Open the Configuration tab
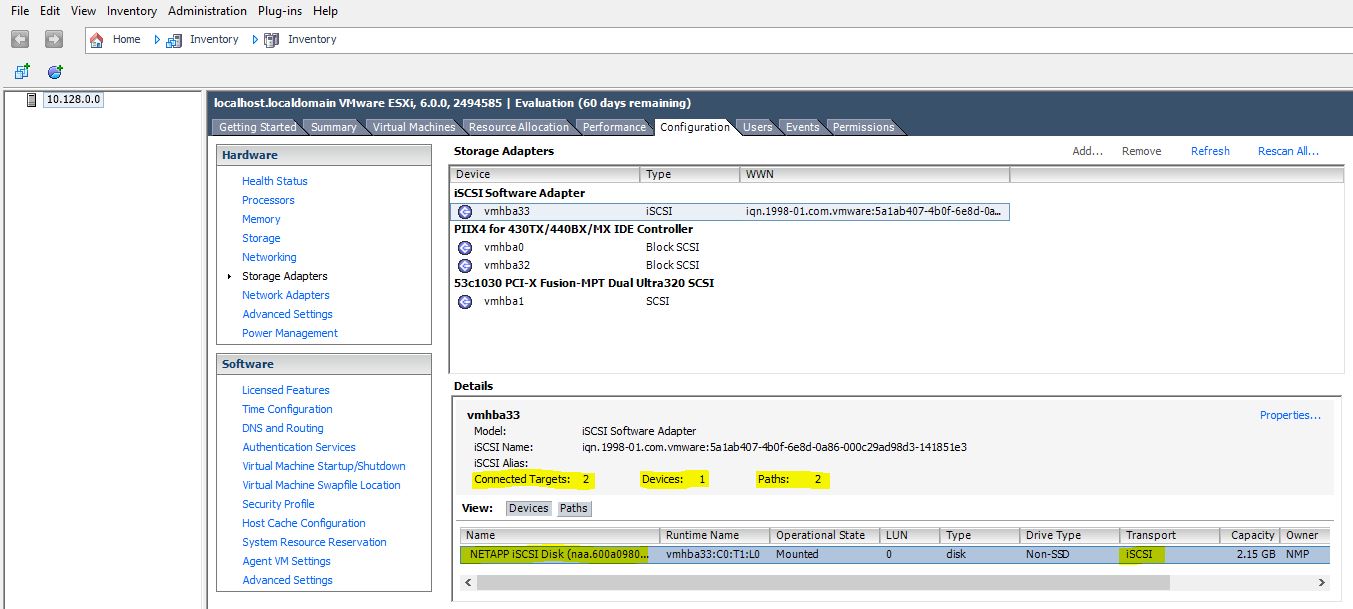Screen dimensions: 1353x609 coord(695,127)
